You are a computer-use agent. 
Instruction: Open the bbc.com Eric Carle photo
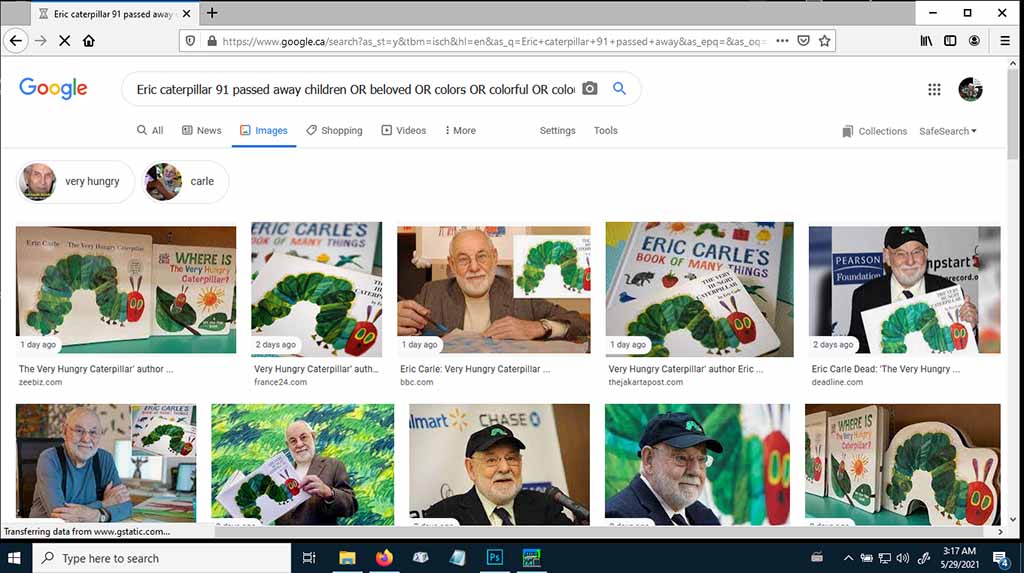point(494,289)
